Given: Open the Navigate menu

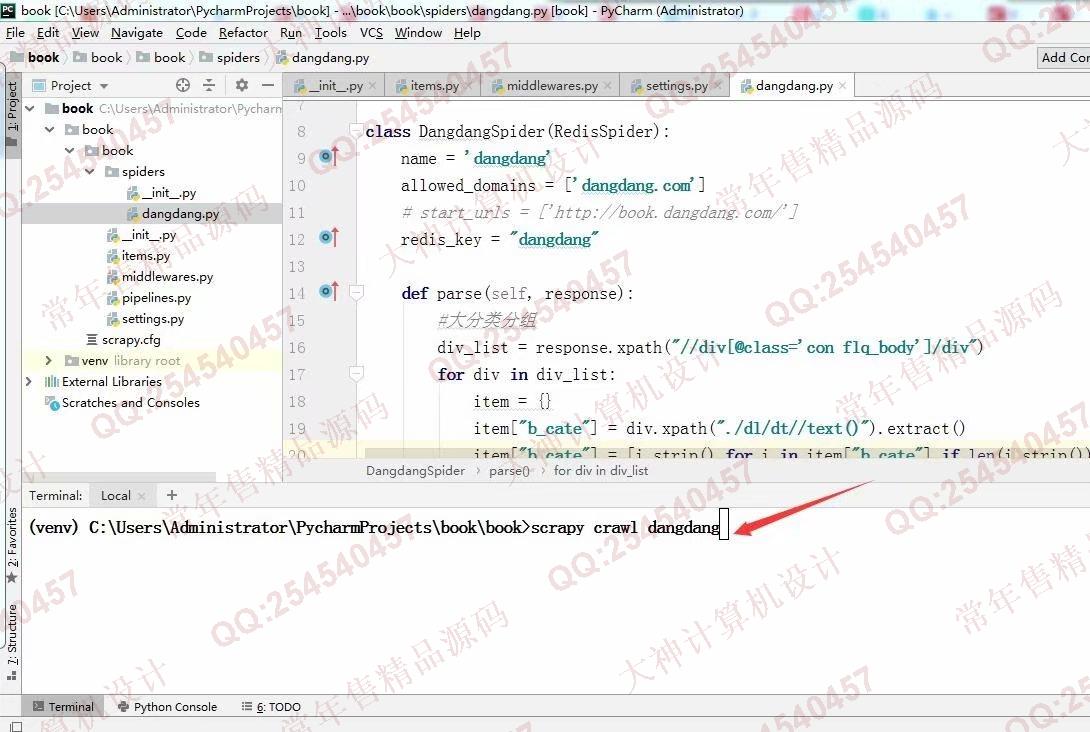Looking at the screenshot, I should point(137,33).
